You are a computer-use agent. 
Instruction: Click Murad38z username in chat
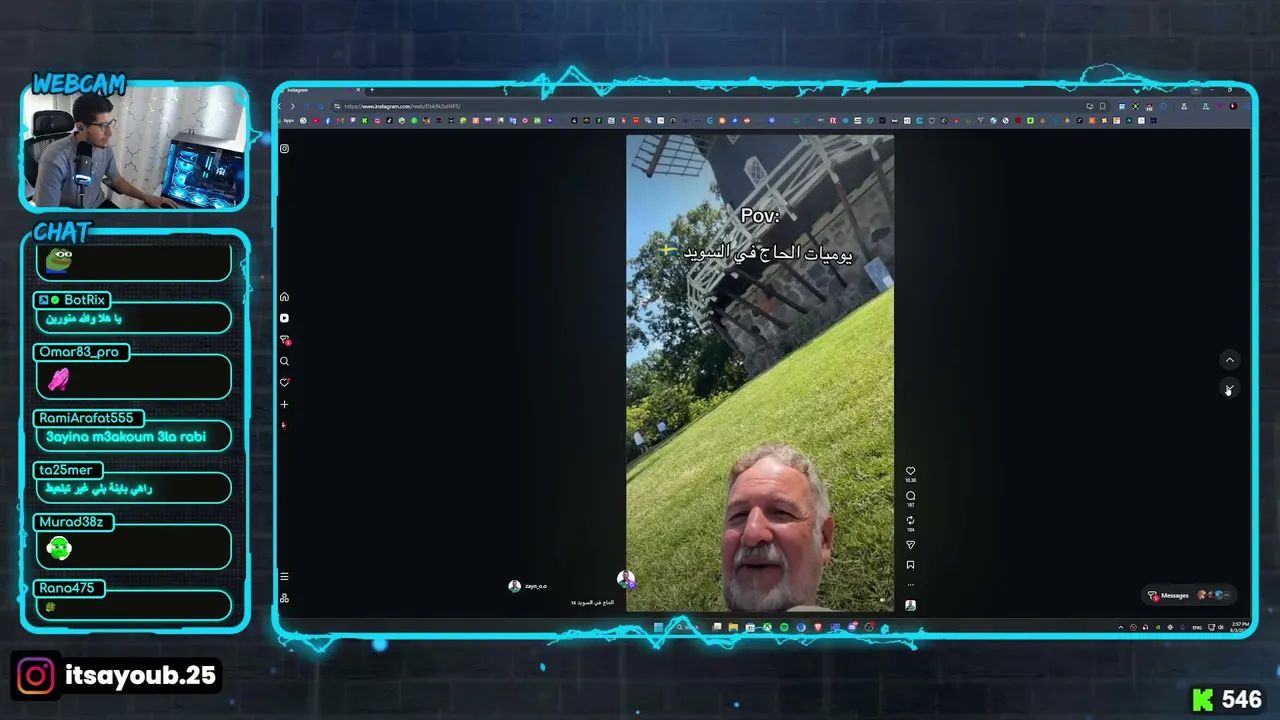click(x=72, y=522)
